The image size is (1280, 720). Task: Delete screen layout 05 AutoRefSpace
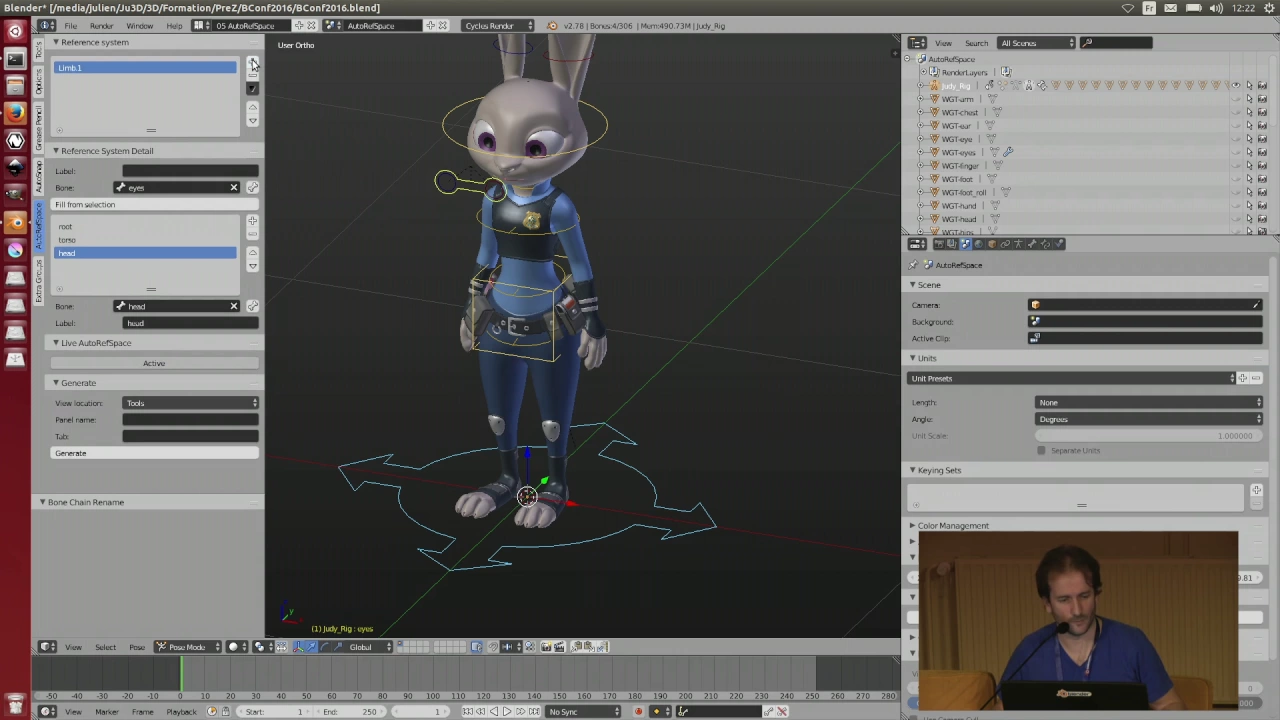coord(311,25)
